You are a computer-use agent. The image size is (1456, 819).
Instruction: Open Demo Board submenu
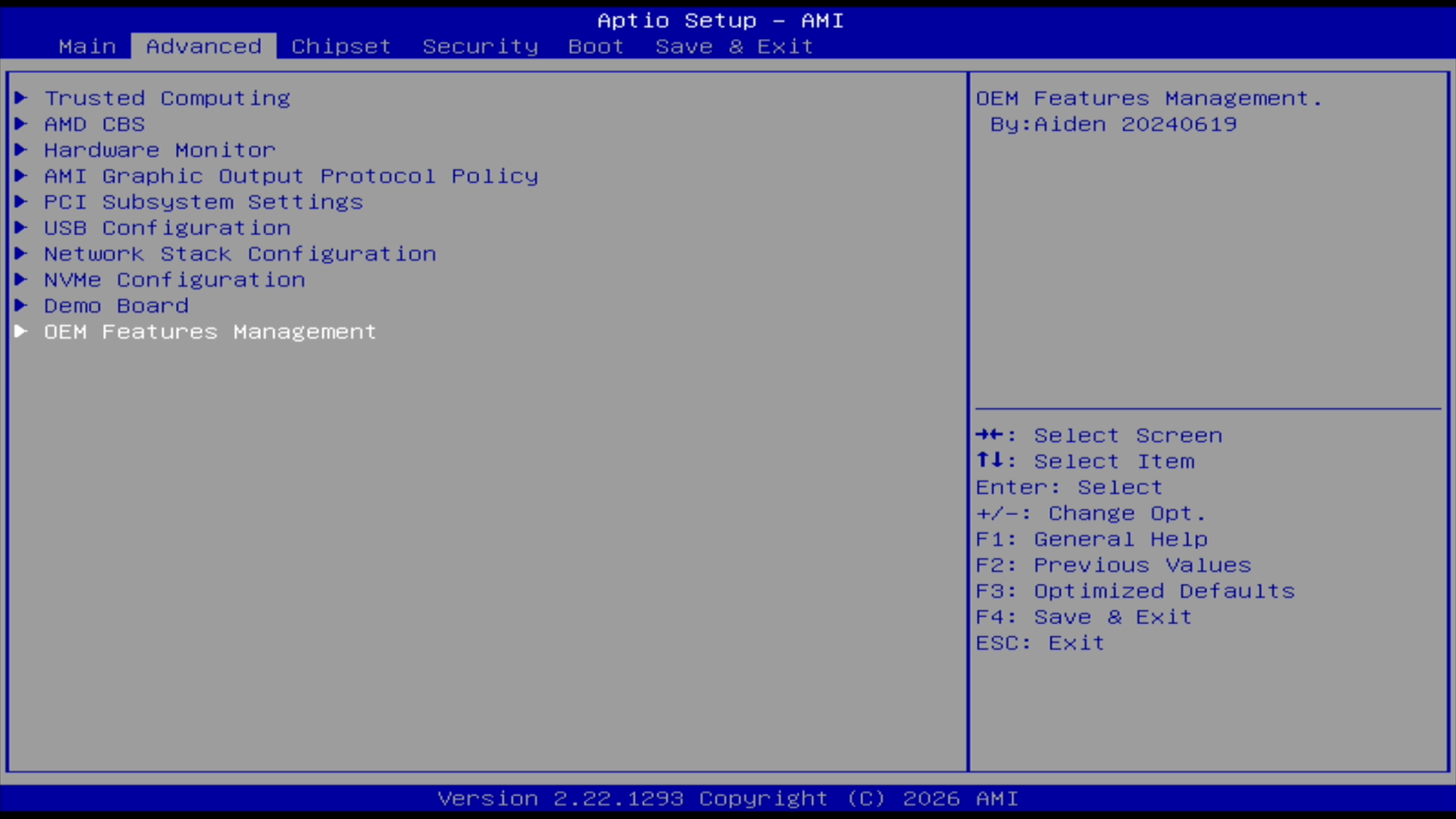(116, 307)
